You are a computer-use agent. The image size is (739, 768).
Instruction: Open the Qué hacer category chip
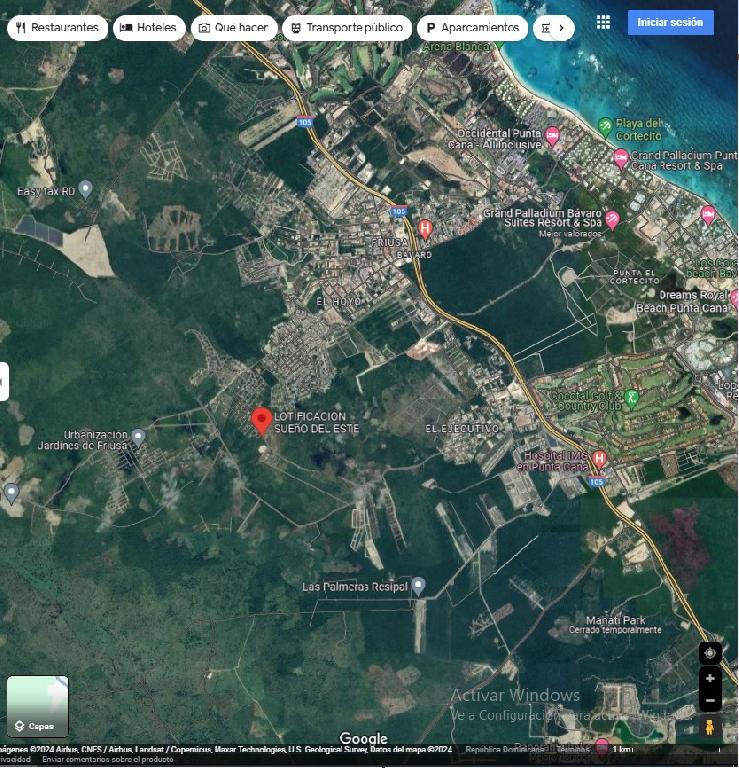[234, 27]
